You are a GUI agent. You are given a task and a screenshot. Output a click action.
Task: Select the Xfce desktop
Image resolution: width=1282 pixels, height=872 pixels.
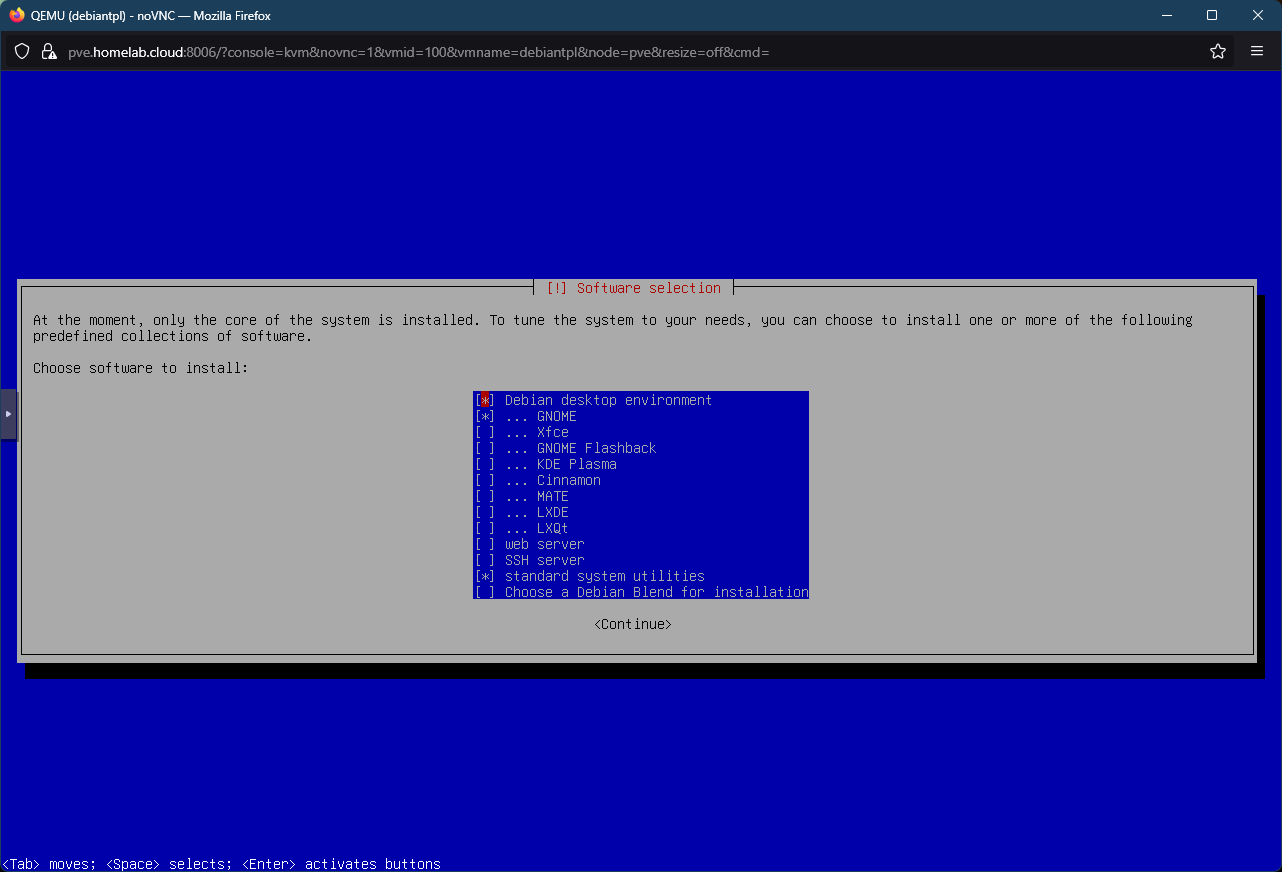click(x=485, y=432)
